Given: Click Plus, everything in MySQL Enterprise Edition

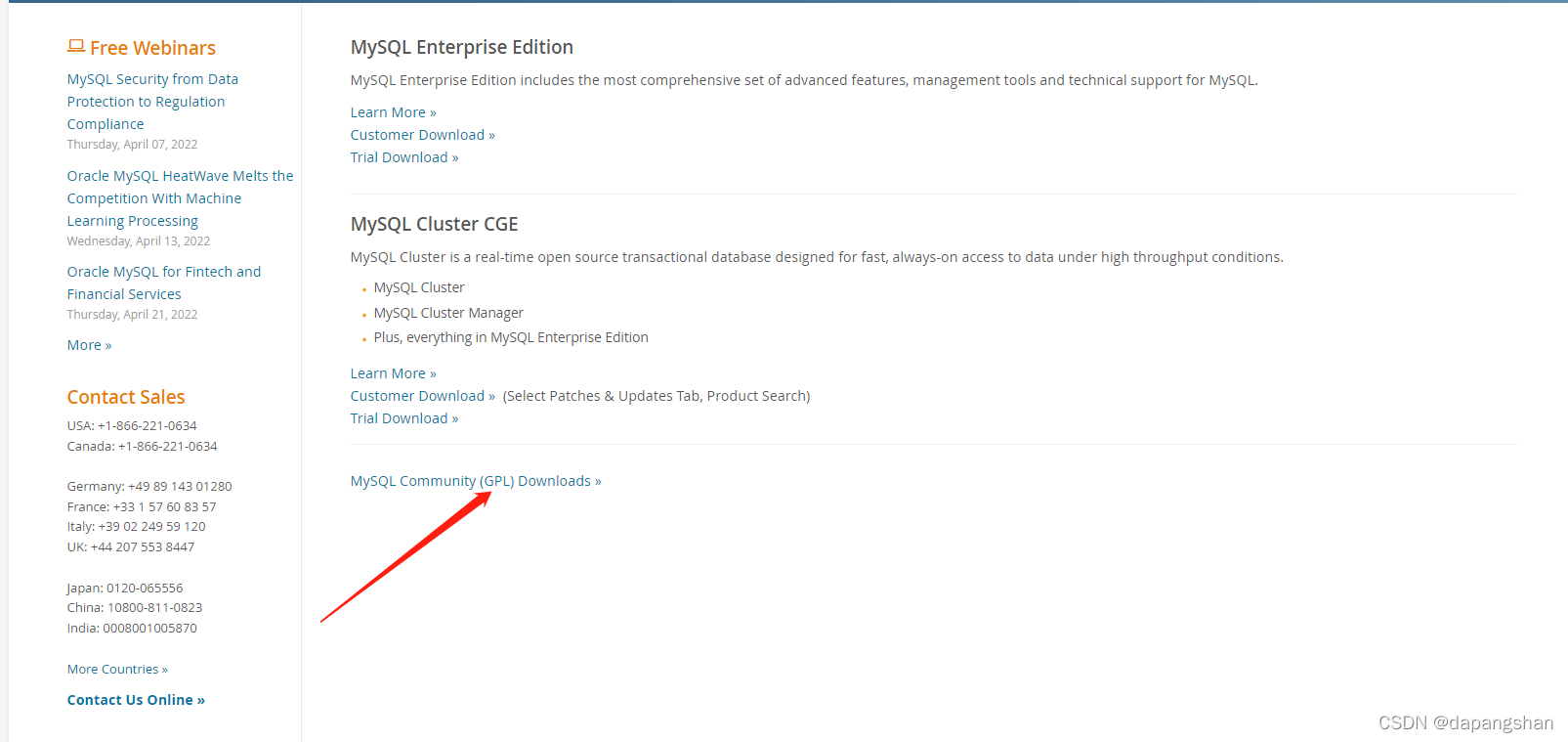Looking at the screenshot, I should [x=511, y=337].
